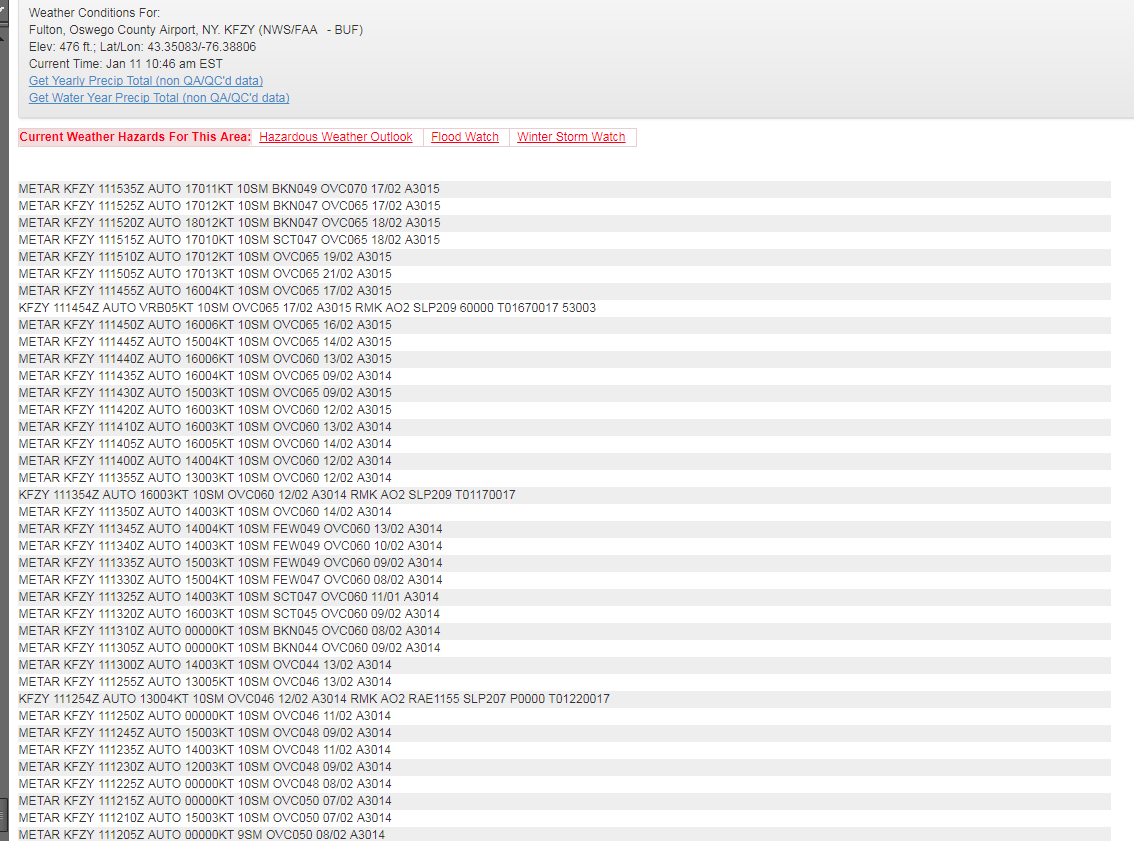Open the Flood Watch hazard link
Screen dimensions: 1134x841
[465, 137]
